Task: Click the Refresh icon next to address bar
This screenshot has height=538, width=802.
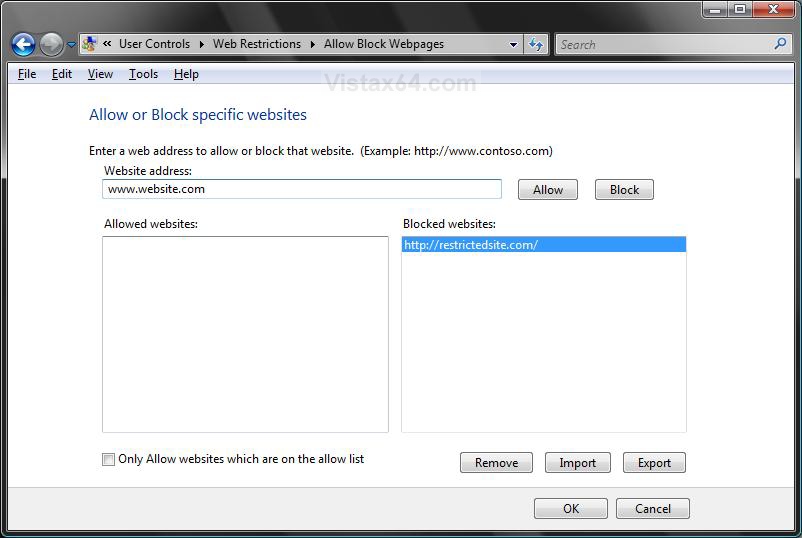Action: [536, 44]
